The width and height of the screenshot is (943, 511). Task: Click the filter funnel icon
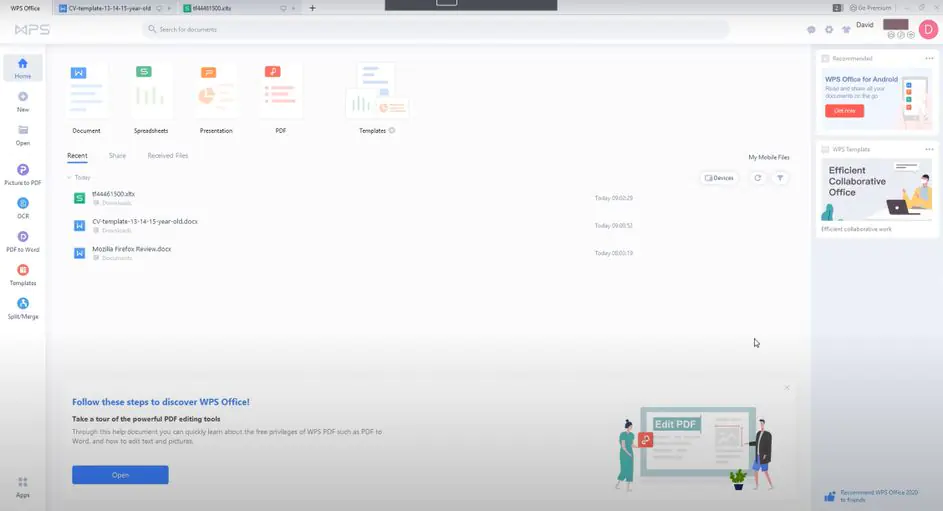pyautogui.click(x=780, y=178)
